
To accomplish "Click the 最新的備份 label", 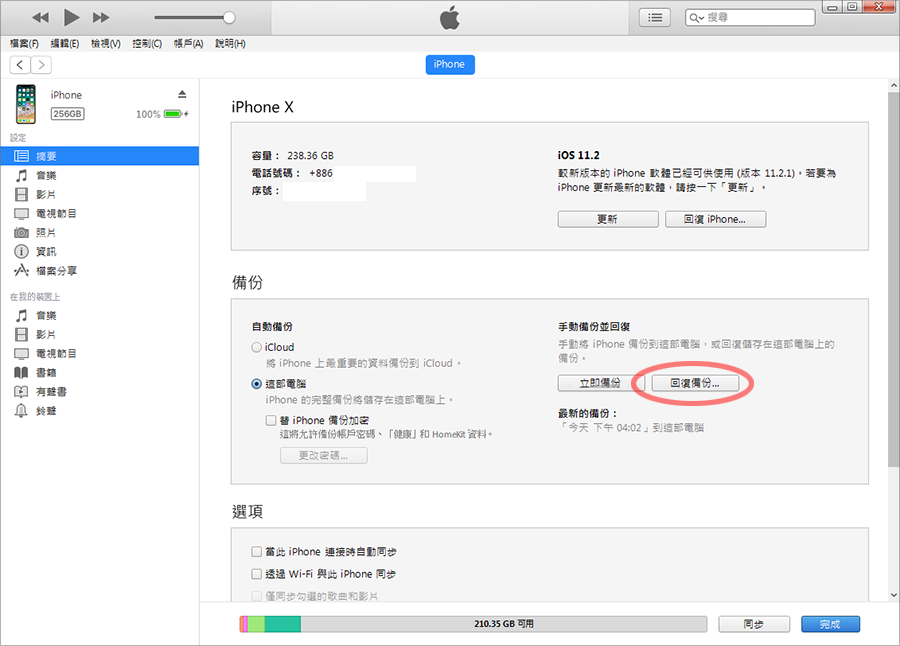I will click(x=588, y=413).
